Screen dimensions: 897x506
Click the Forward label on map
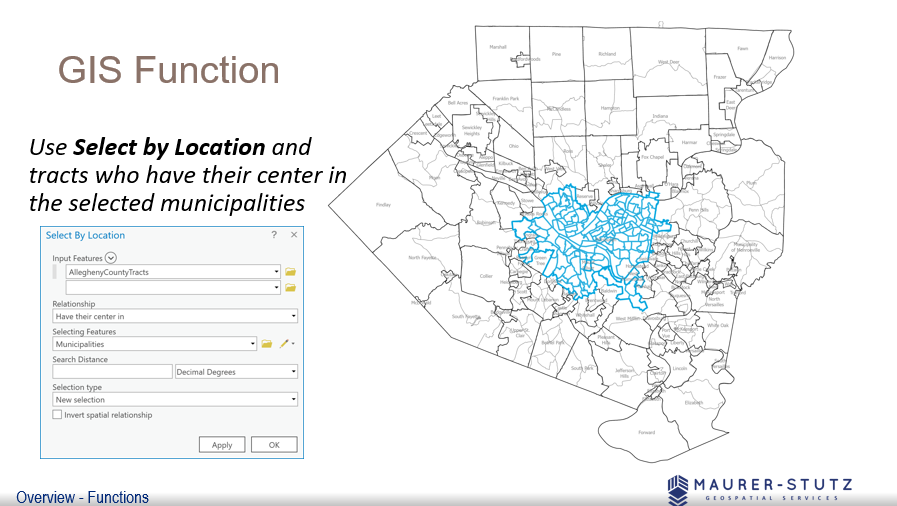pos(646,432)
